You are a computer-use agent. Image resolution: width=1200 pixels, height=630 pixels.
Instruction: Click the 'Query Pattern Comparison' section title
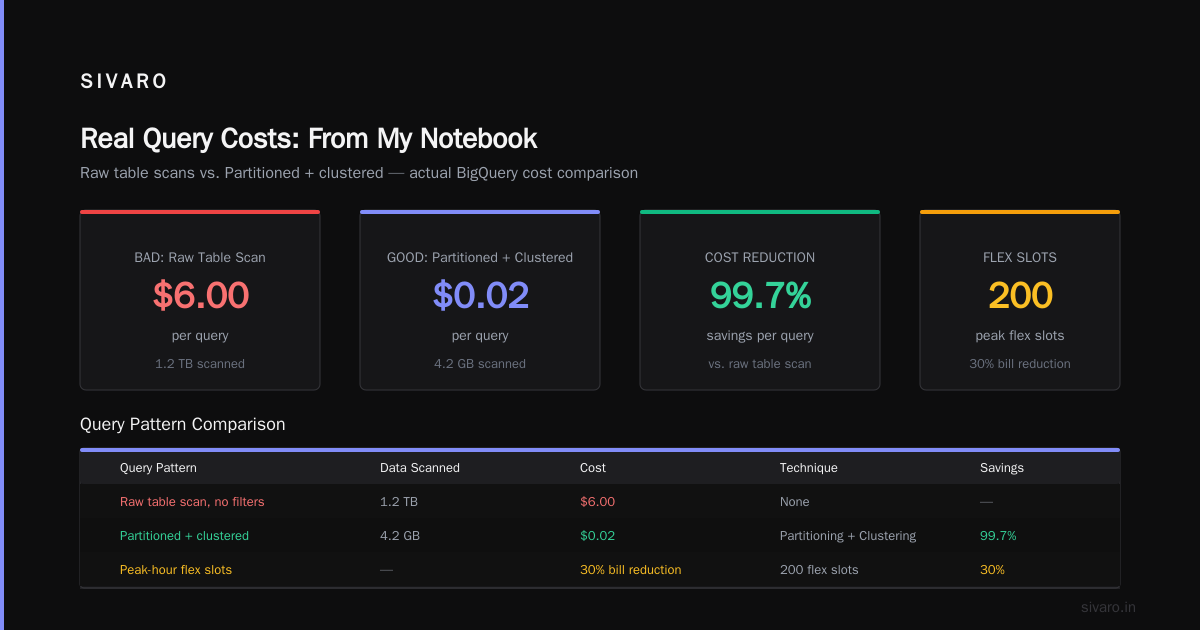tap(182, 424)
